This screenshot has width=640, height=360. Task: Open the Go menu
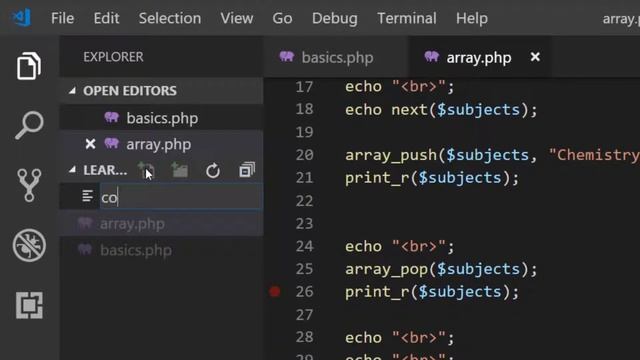[x=282, y=18]
